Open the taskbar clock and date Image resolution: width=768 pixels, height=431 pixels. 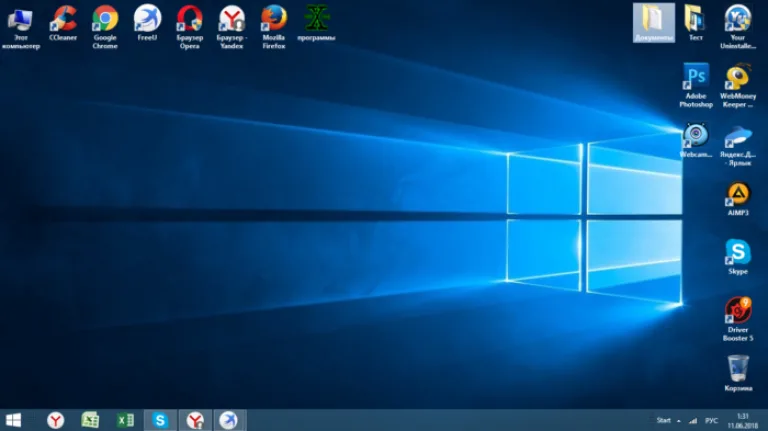(743, 421)
